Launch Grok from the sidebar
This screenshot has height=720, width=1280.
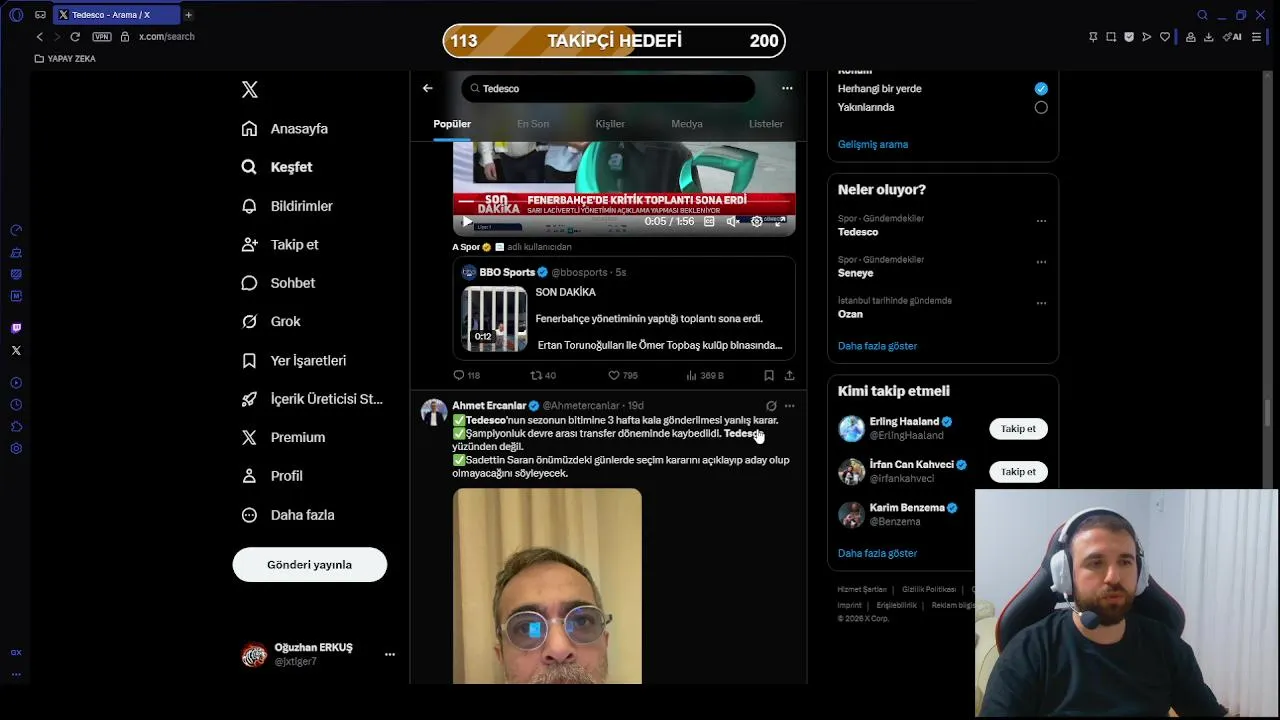tap(271, 321)
